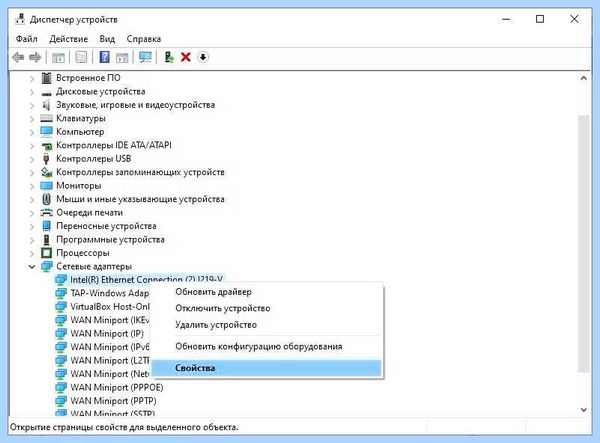
Task: Select WAN Miniport (PPPOE) entry
Action: click(117, 388)
